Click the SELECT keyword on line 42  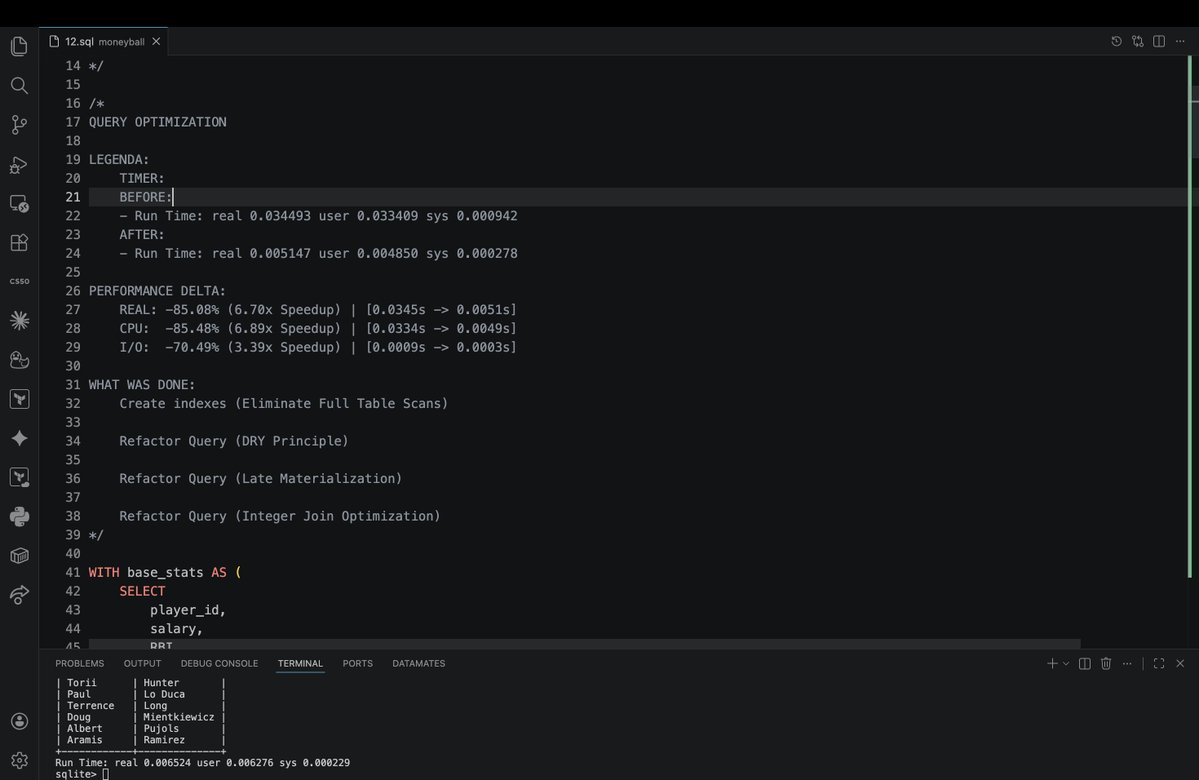(142, 590)
